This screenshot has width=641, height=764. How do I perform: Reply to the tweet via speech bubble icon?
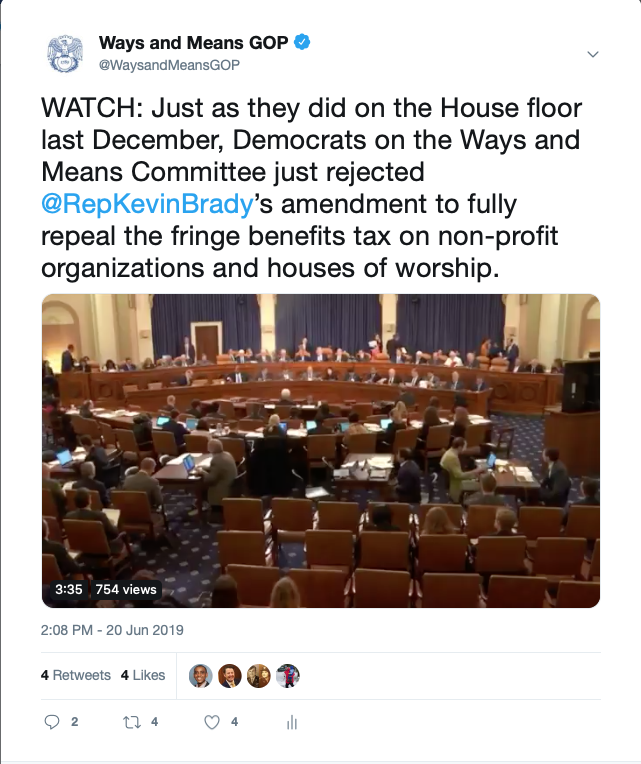(53, 721)
